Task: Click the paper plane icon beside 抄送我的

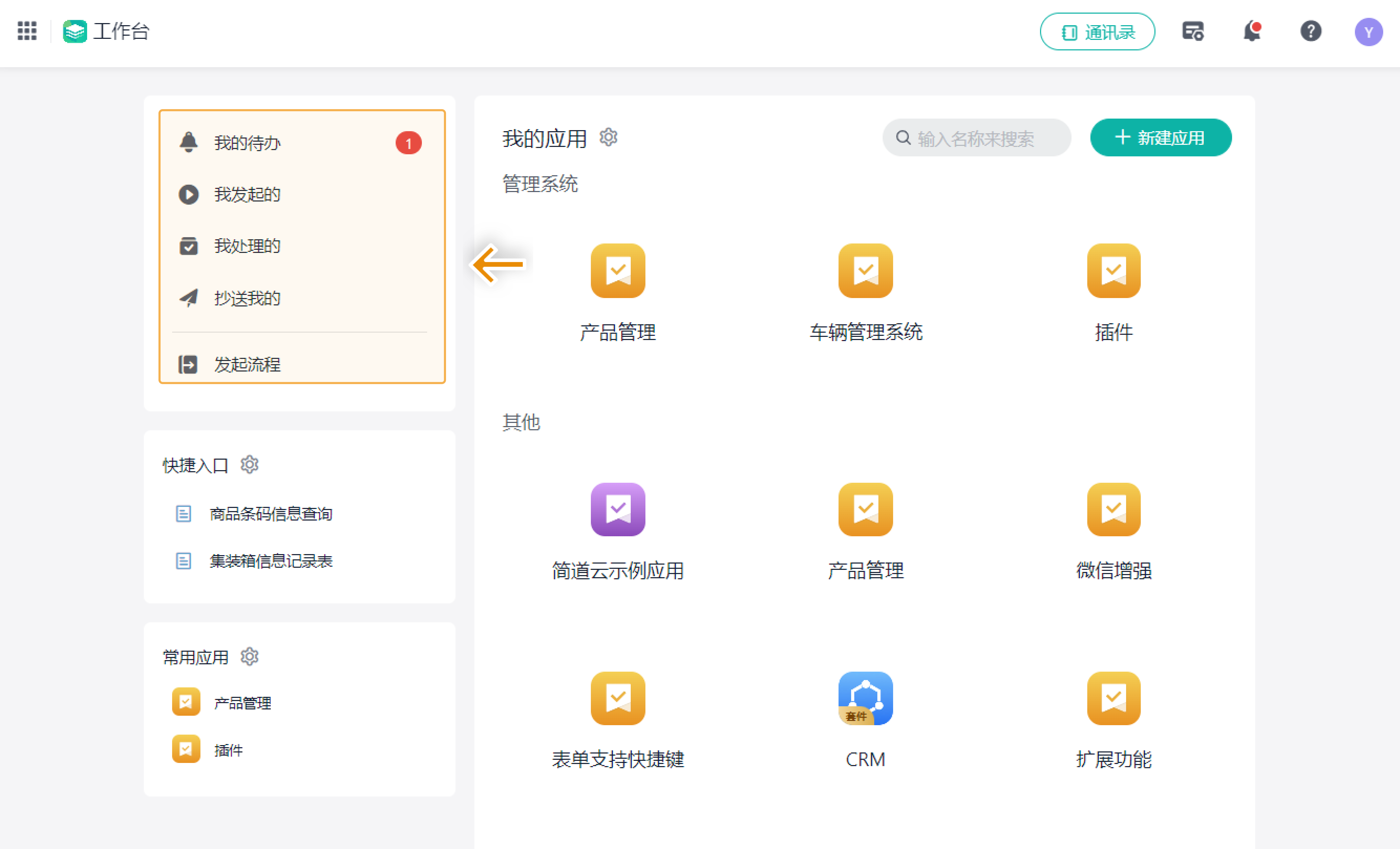Action: (189, 298)
